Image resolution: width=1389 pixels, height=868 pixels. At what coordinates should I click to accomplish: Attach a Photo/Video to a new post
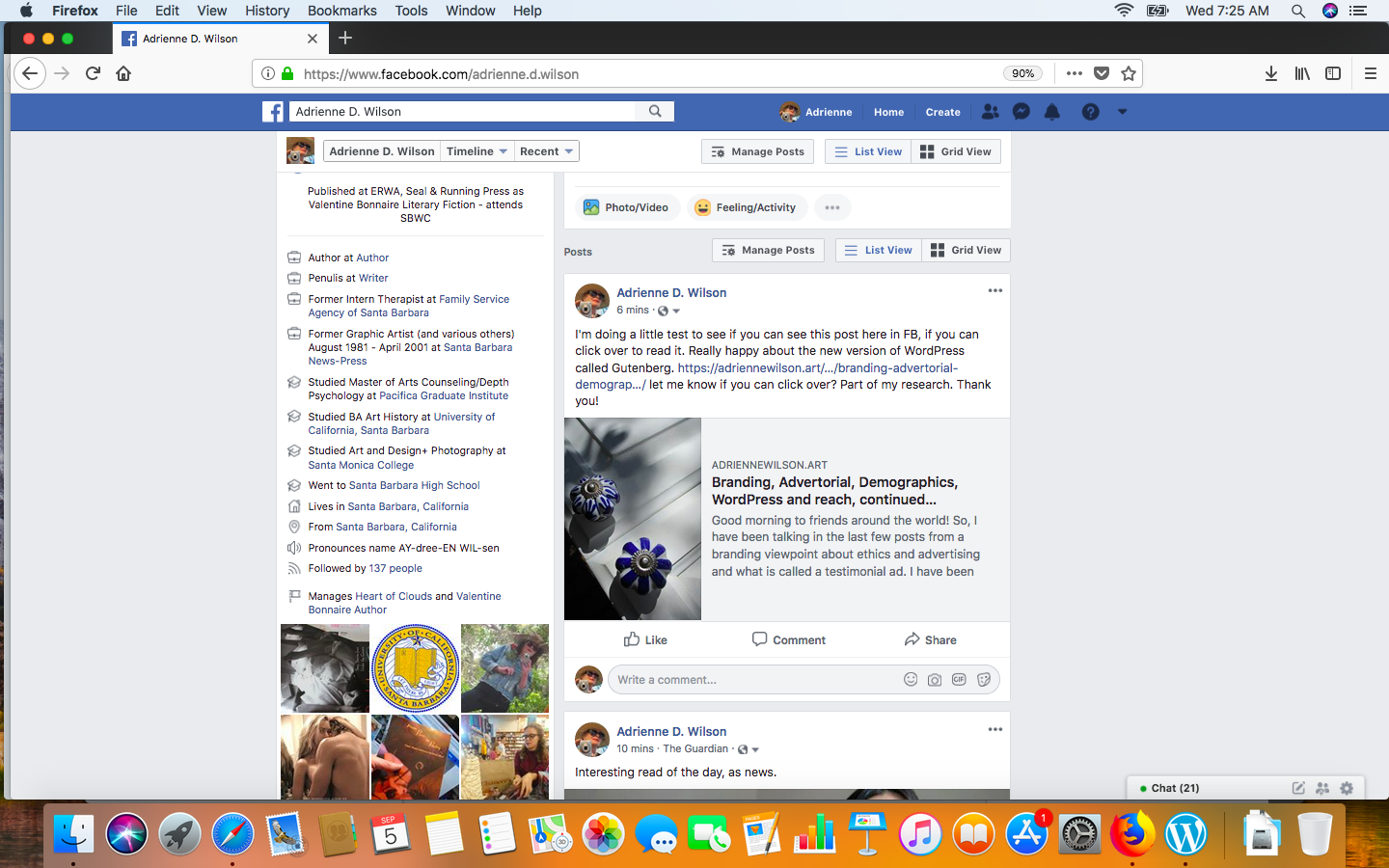pos(627,207)
